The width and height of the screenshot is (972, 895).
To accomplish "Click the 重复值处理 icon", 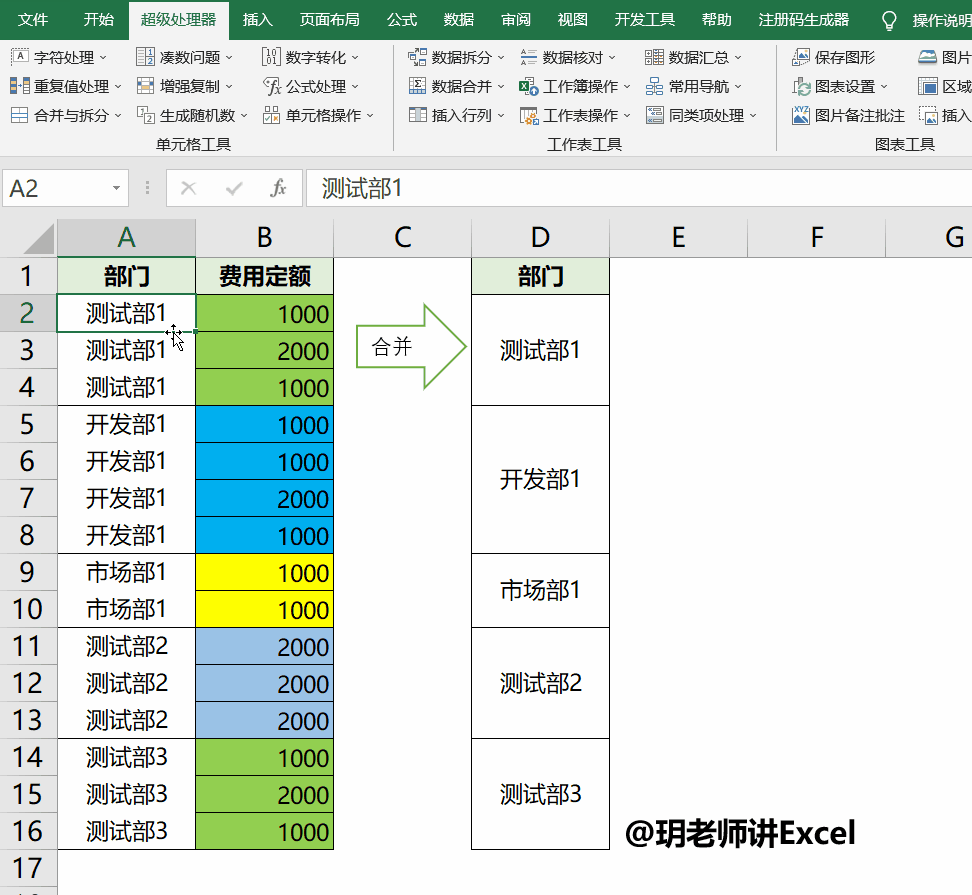I will pyautogui.click(x=20, y=86).
